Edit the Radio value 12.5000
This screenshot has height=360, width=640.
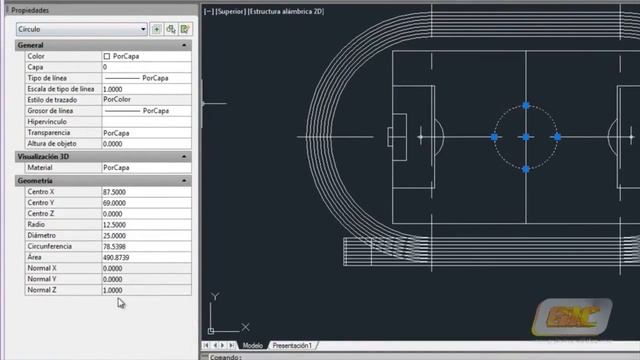pyautogui.click(x=146, y=225)
